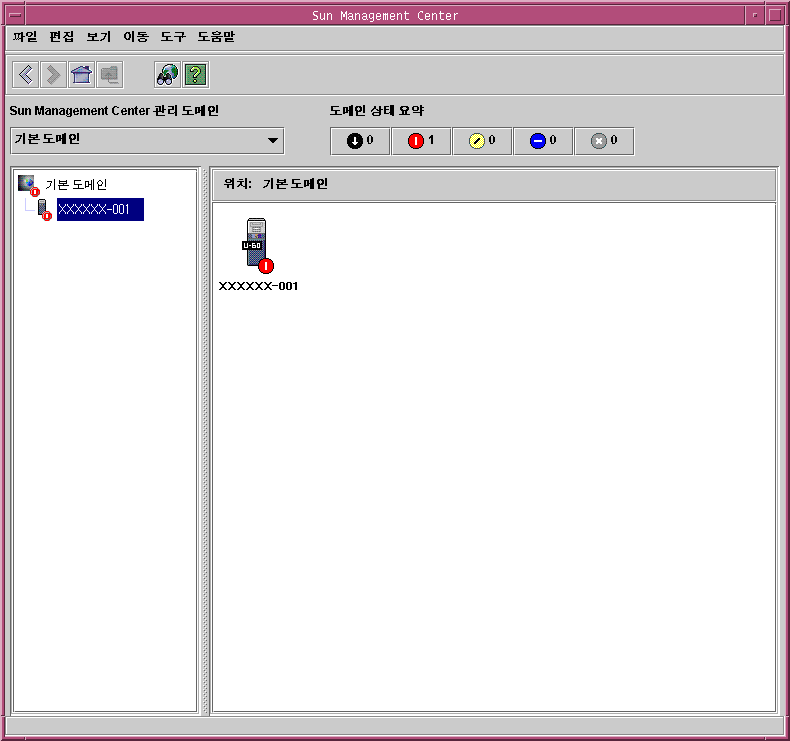The height and width of the screenshot is (741, 790).
Task: Open the 파일 menu
Action: [25, 37]
